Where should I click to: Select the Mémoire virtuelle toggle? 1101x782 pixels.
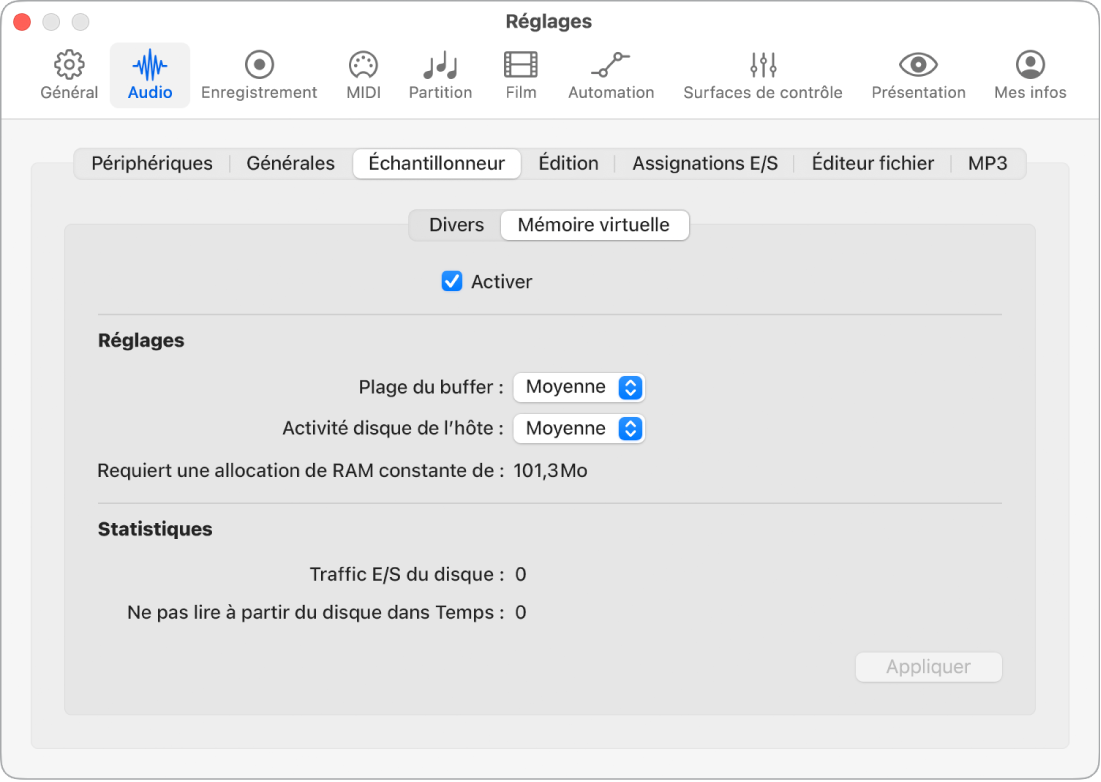coord(594,225)
